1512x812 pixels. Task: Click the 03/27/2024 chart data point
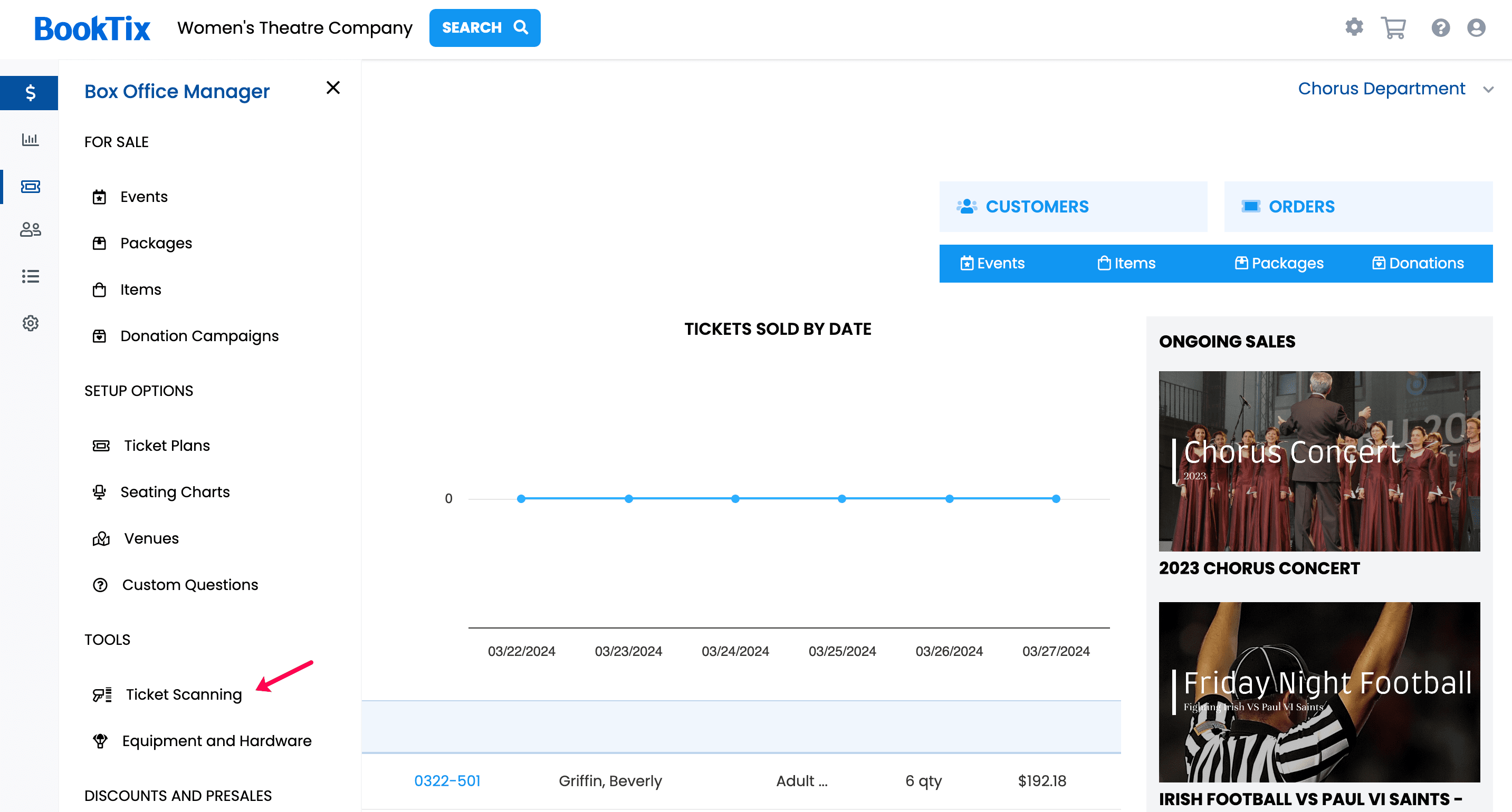point(1056,499)
